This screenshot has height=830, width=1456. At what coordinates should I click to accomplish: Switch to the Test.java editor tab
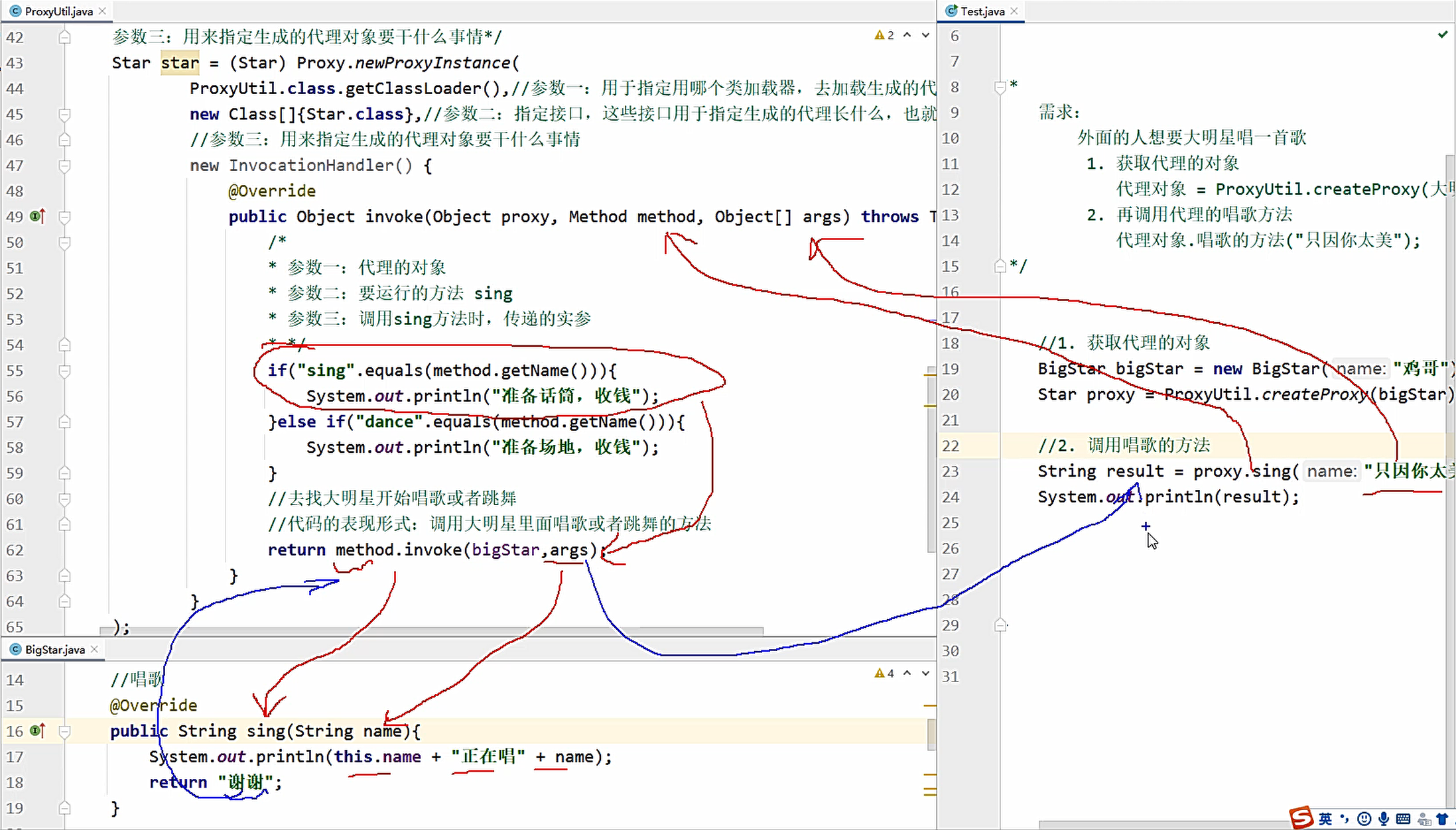click(982, 11)
